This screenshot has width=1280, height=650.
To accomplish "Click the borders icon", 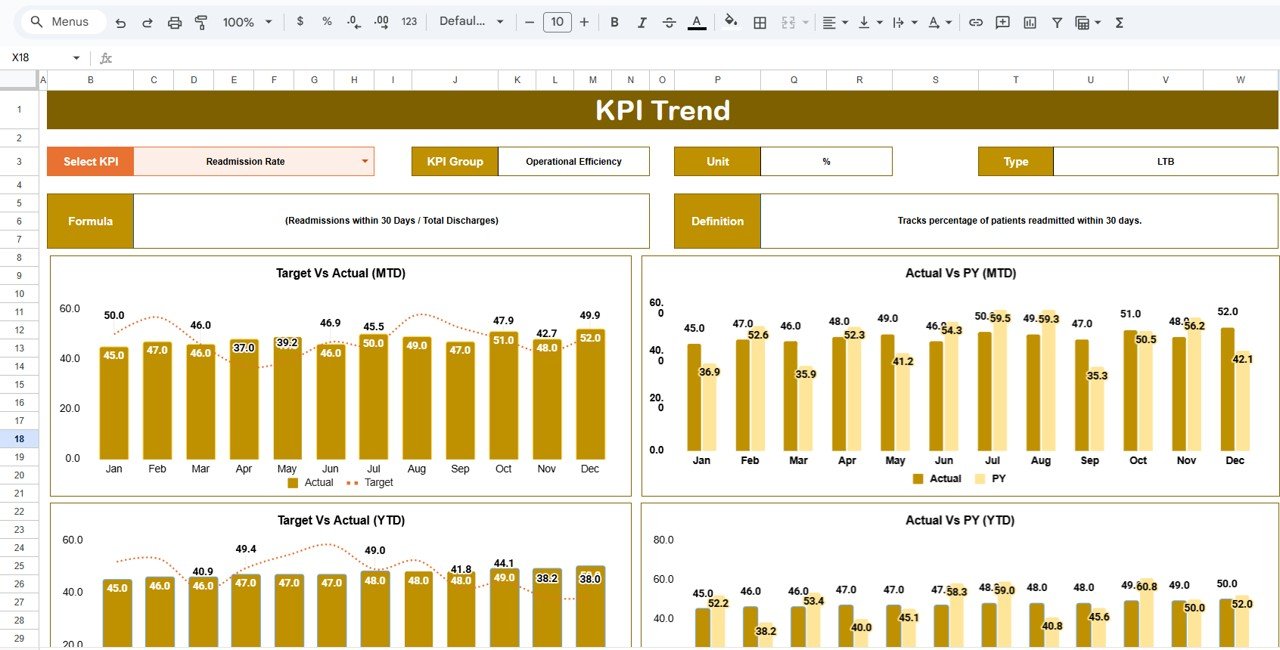I will coord(760,22).
